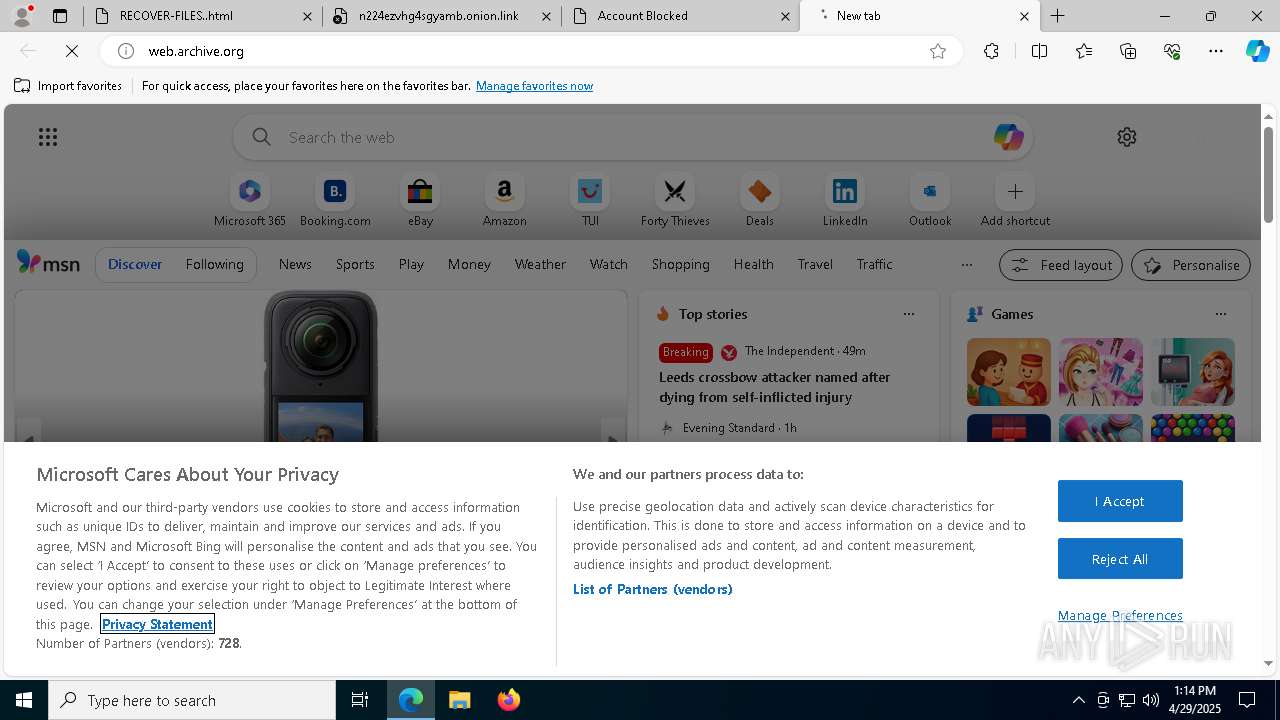
Task: Open File Explorer from taskbar
Action: 459,700
